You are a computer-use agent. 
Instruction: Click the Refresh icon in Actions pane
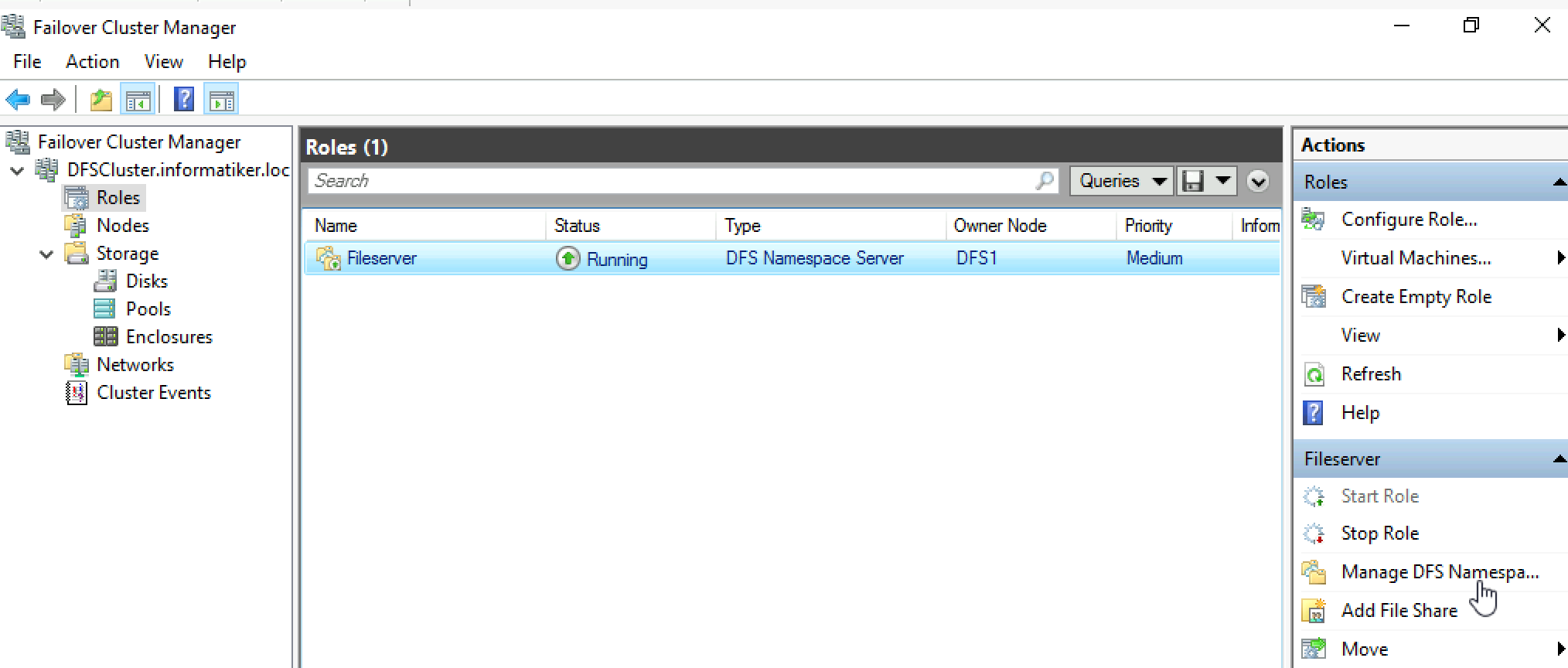tap(1314, 374)
